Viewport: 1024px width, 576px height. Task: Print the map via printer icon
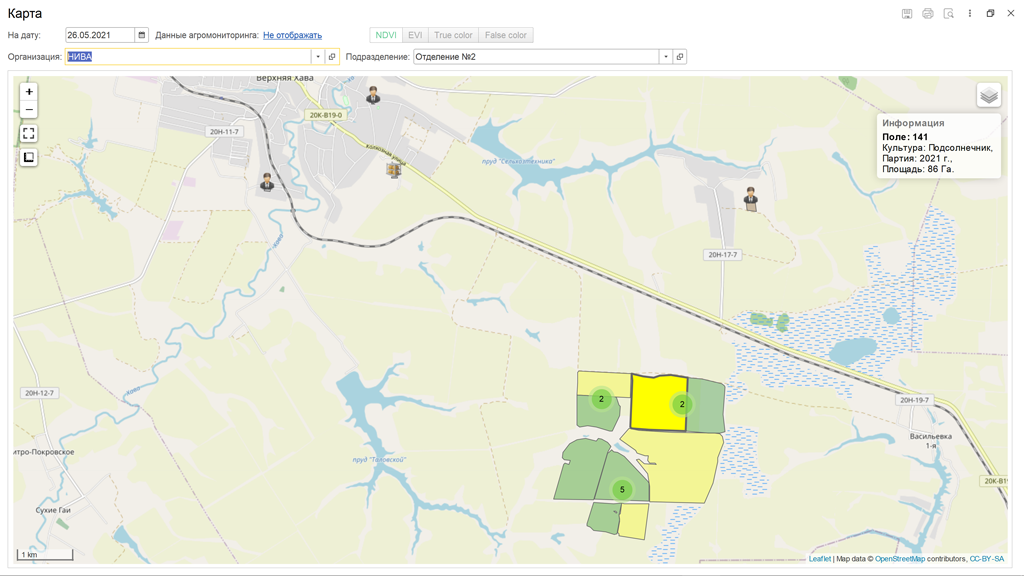coord(928,14)
